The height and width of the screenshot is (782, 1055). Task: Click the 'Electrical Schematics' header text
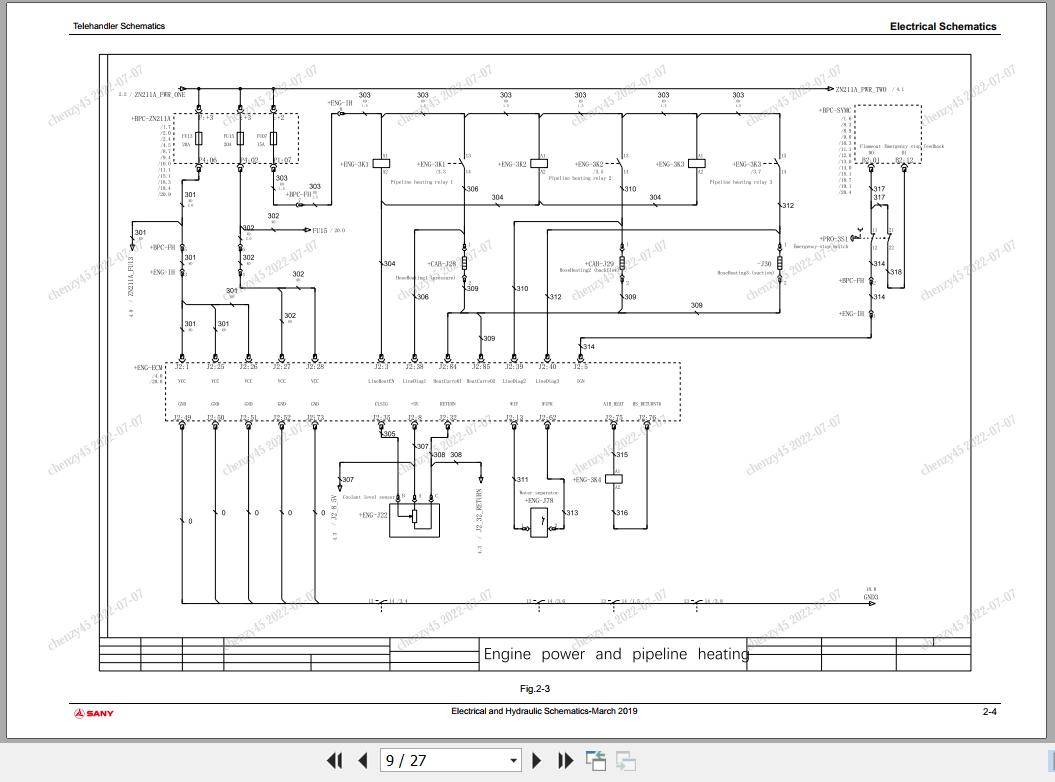click(943, 26)
